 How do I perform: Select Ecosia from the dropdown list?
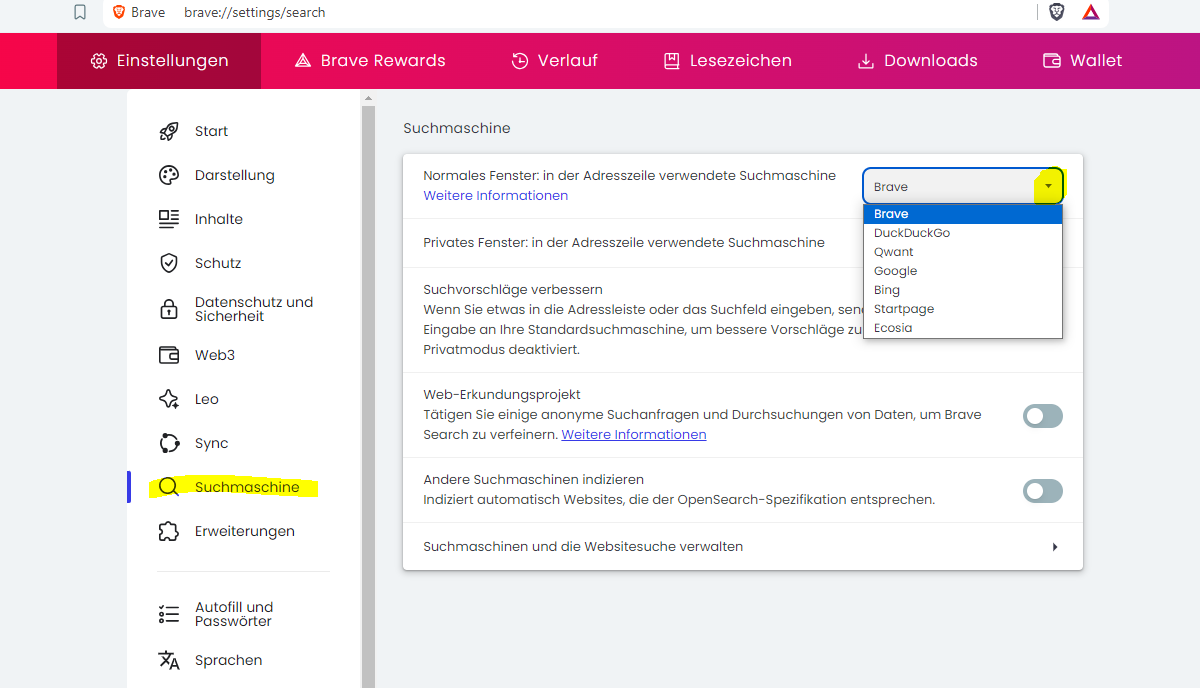[x=963, y=328]
